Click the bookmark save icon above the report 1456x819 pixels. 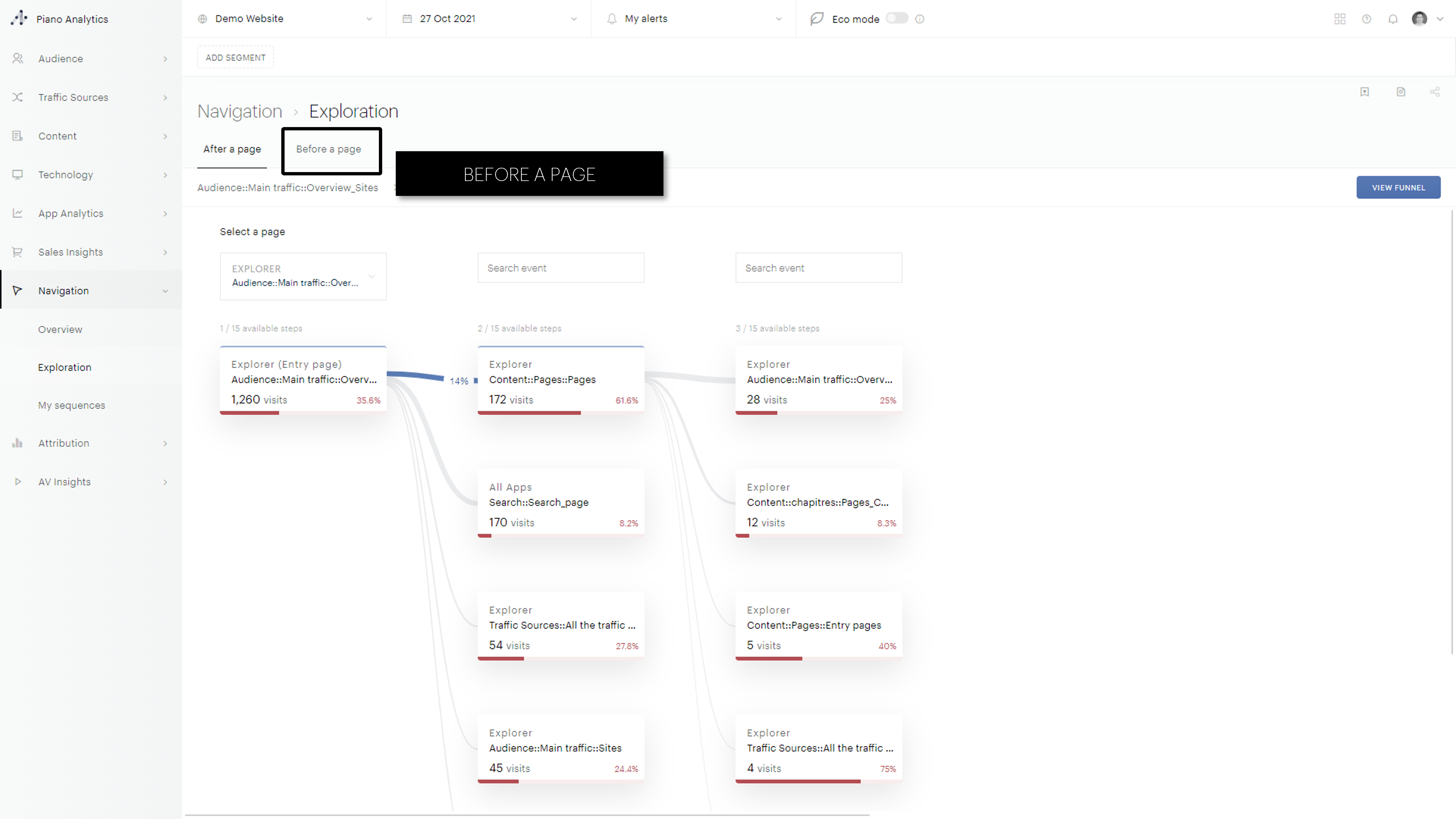[1365, 92]
